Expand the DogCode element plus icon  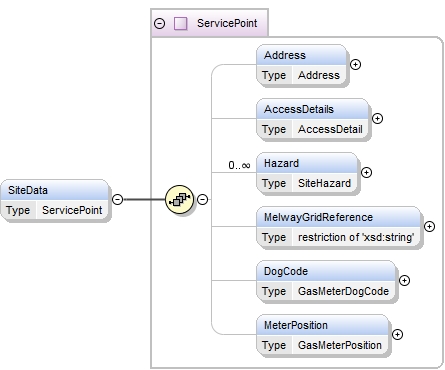click(404, 280)
